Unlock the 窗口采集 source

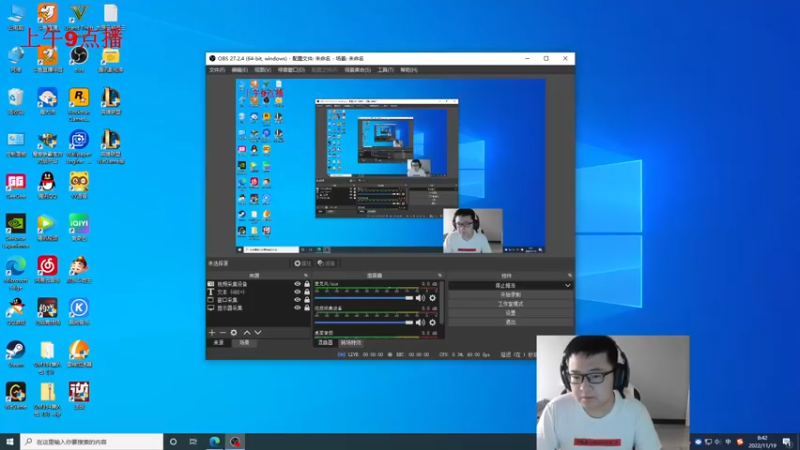(307, 300)
